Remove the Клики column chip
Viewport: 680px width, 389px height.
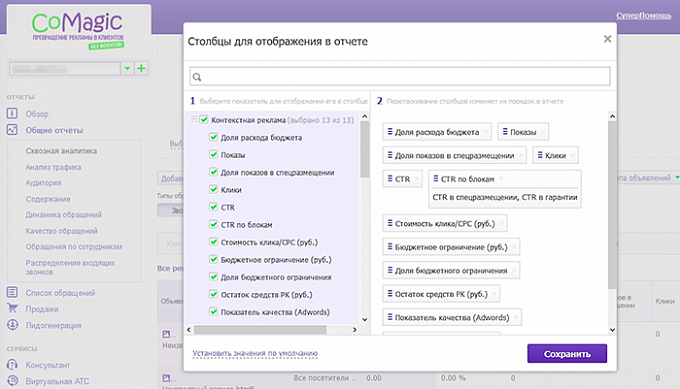pos(572,155)
